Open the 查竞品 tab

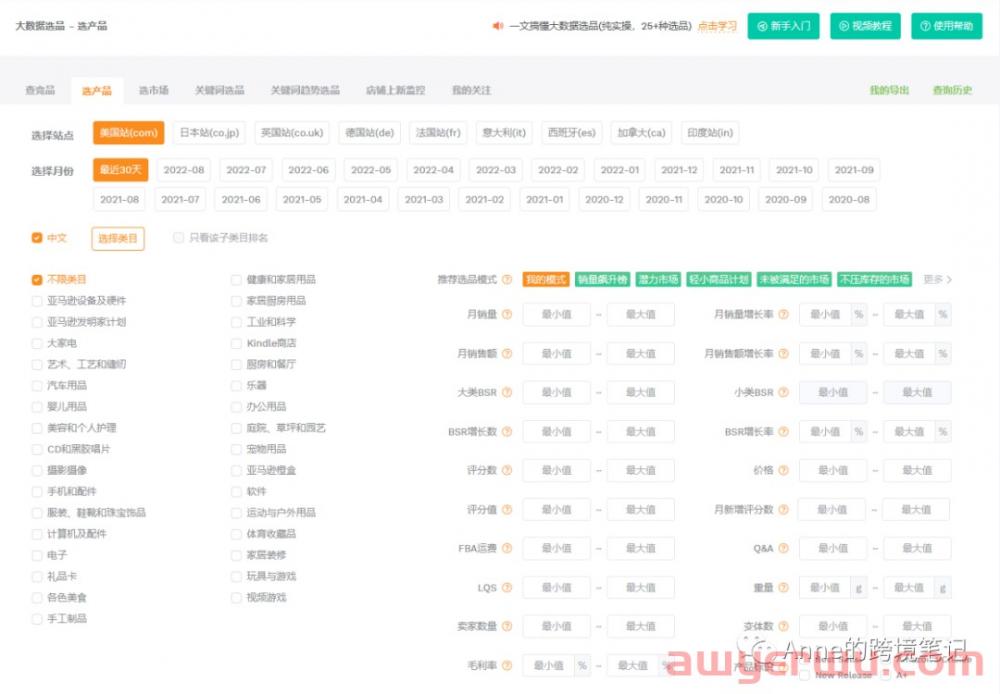pyautogui.click(x=40, y=89)
